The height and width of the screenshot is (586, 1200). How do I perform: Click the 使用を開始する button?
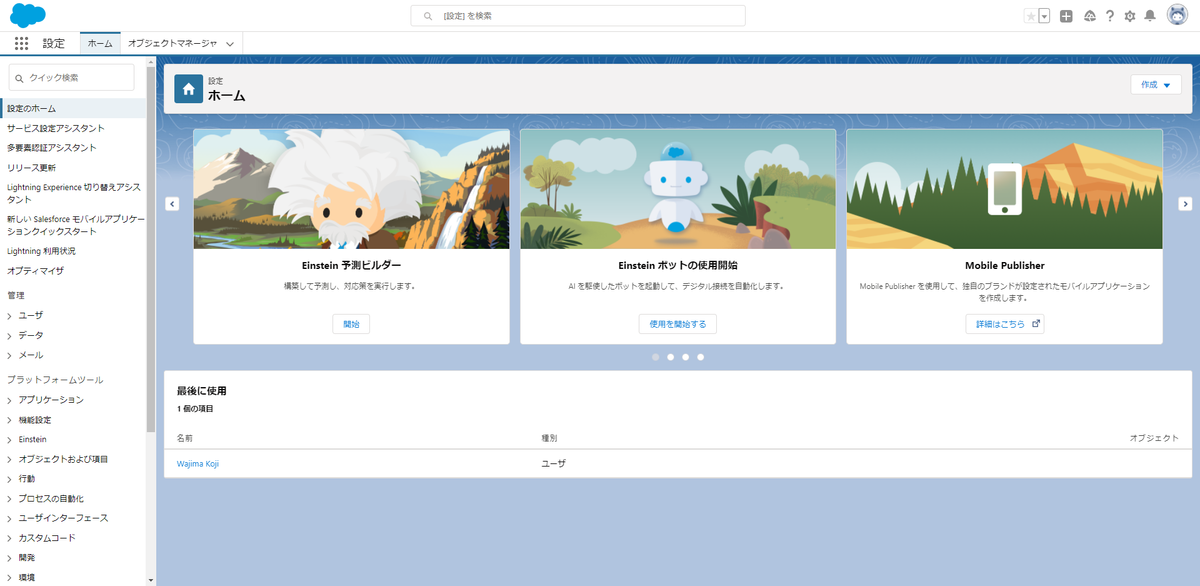(x=678, y=324)
